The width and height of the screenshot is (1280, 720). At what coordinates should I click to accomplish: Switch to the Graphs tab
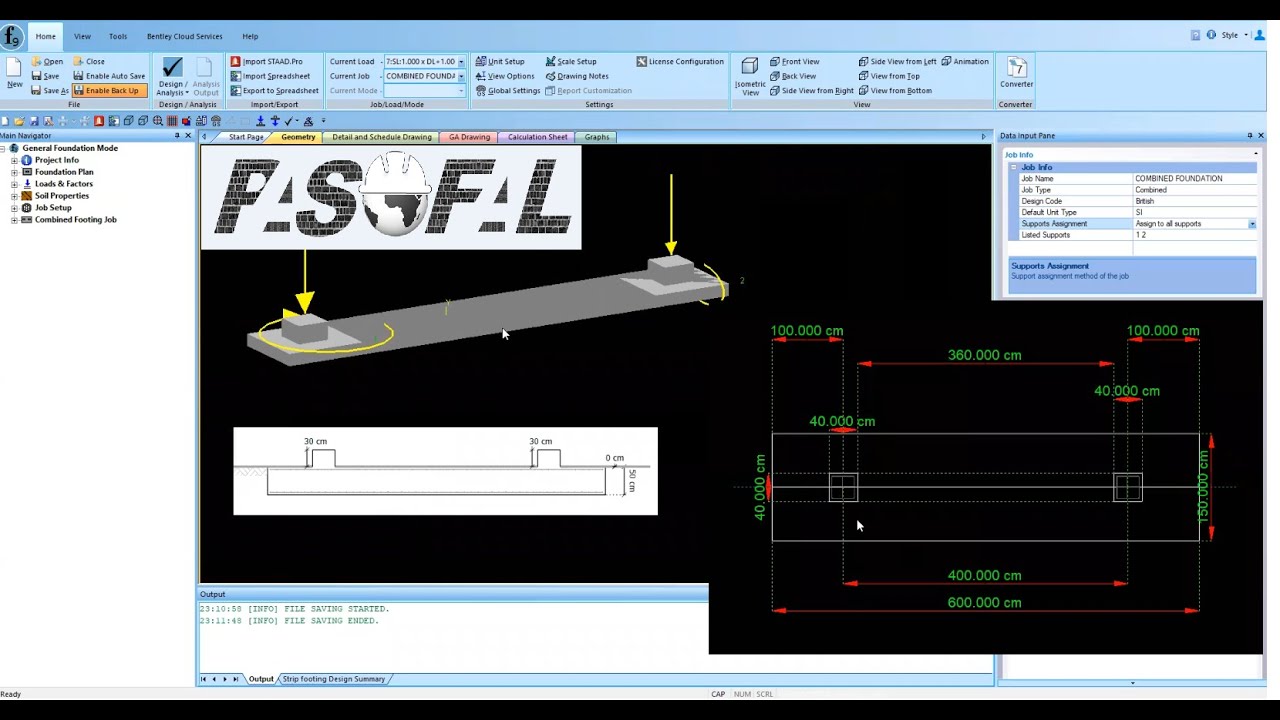coord(597,137)
